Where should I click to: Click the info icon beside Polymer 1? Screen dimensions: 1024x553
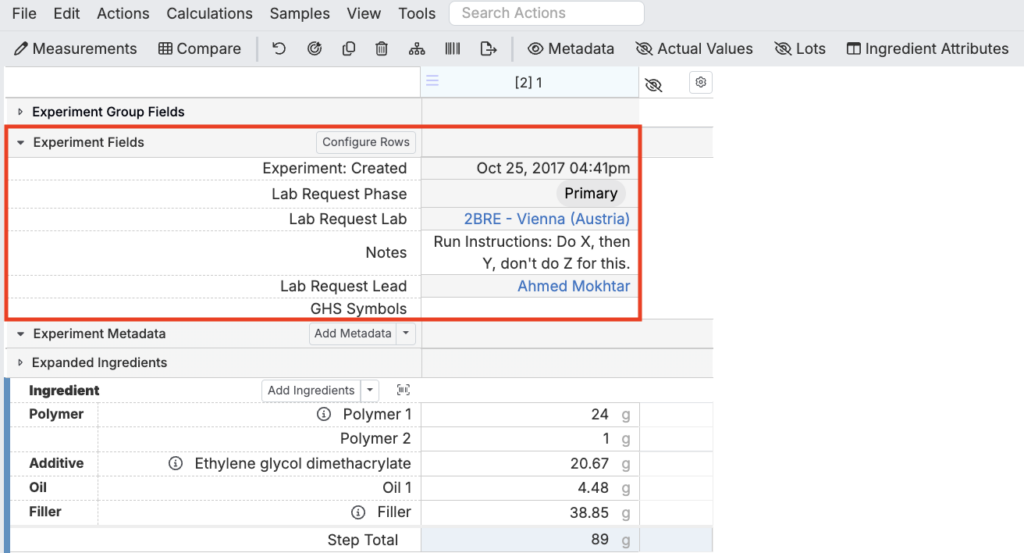coord(324,414)
